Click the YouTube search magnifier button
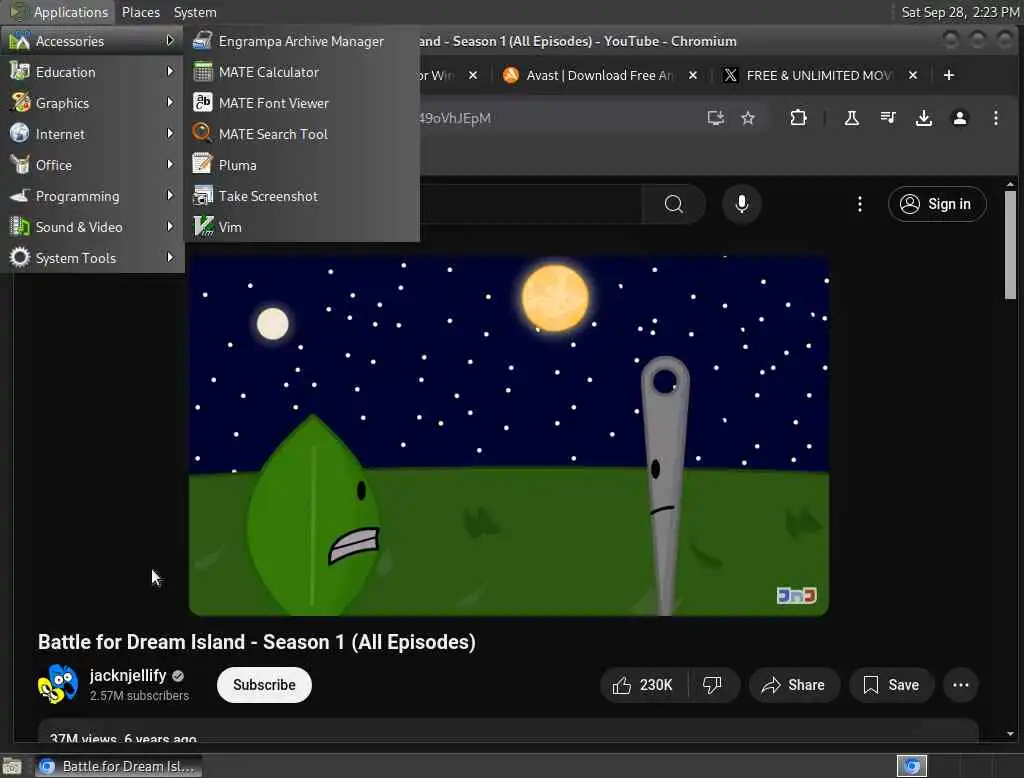 pos(673,204)
